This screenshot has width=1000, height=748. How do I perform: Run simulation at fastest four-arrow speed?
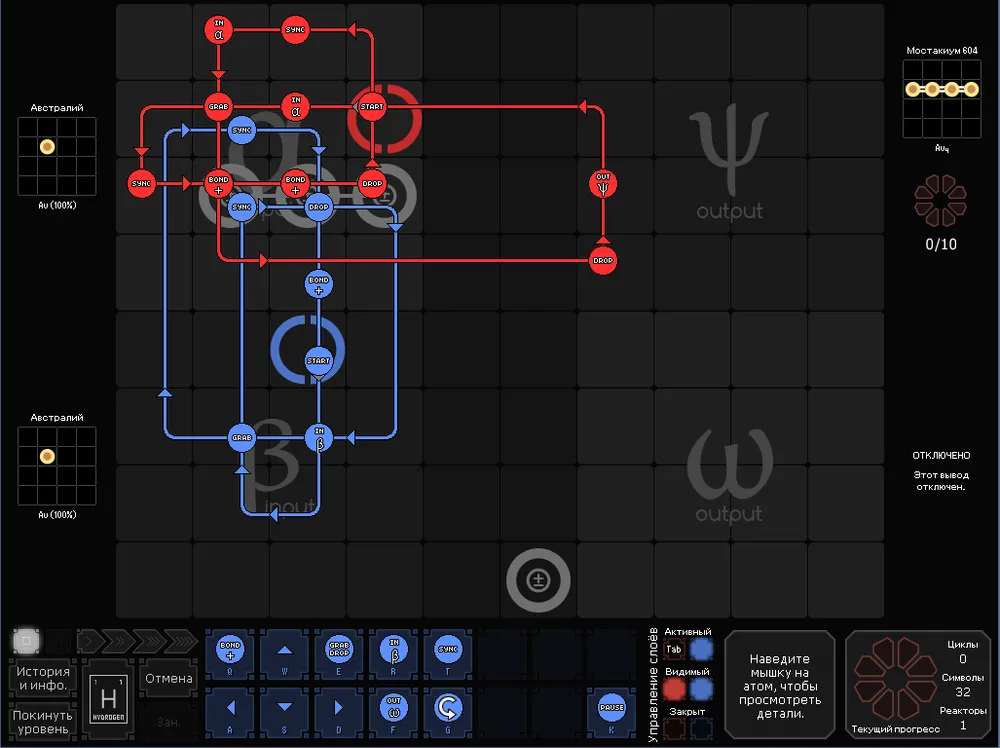pos(181,641)
